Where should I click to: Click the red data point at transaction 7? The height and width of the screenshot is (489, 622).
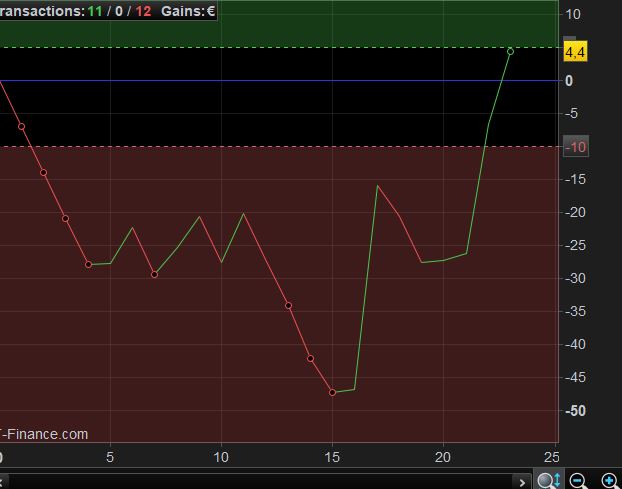click(155, 274)
